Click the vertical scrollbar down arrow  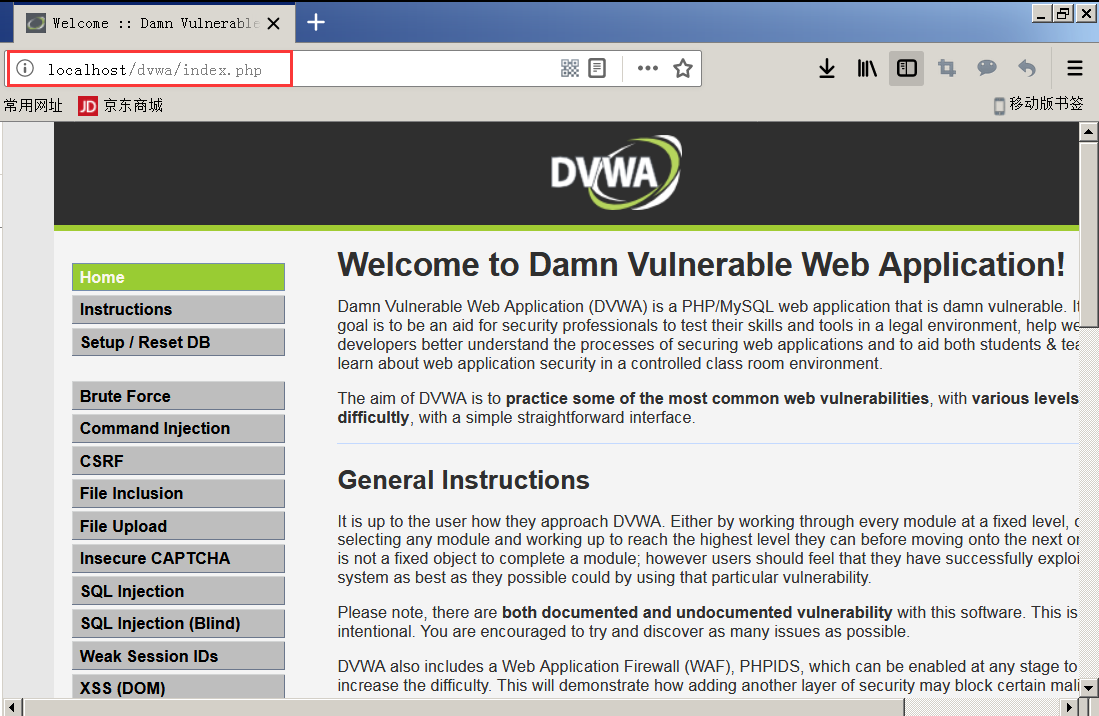pyautogui.click(x=1088, y=688)
